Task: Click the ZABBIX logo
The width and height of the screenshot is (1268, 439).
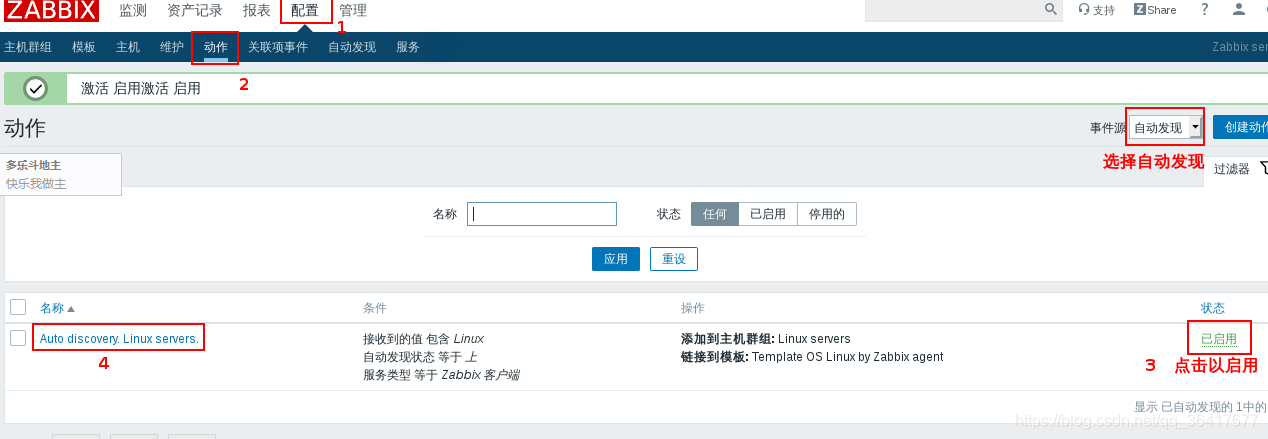Action: (x=50, y=11)
